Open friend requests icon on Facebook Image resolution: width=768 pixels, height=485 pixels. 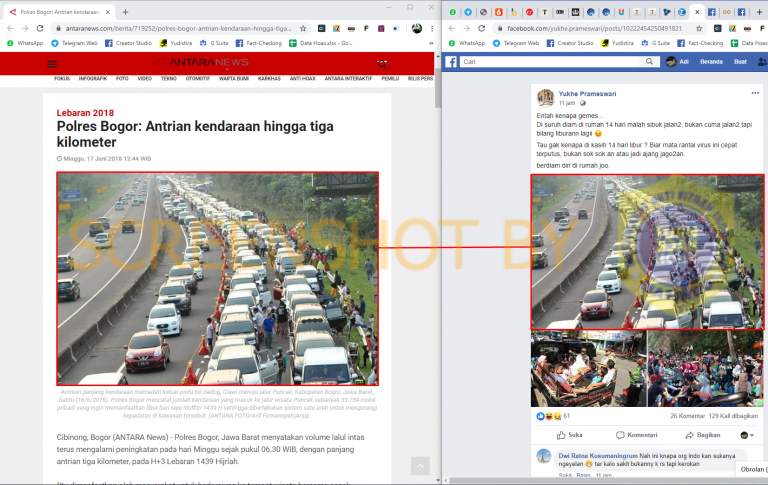[762, 62]
